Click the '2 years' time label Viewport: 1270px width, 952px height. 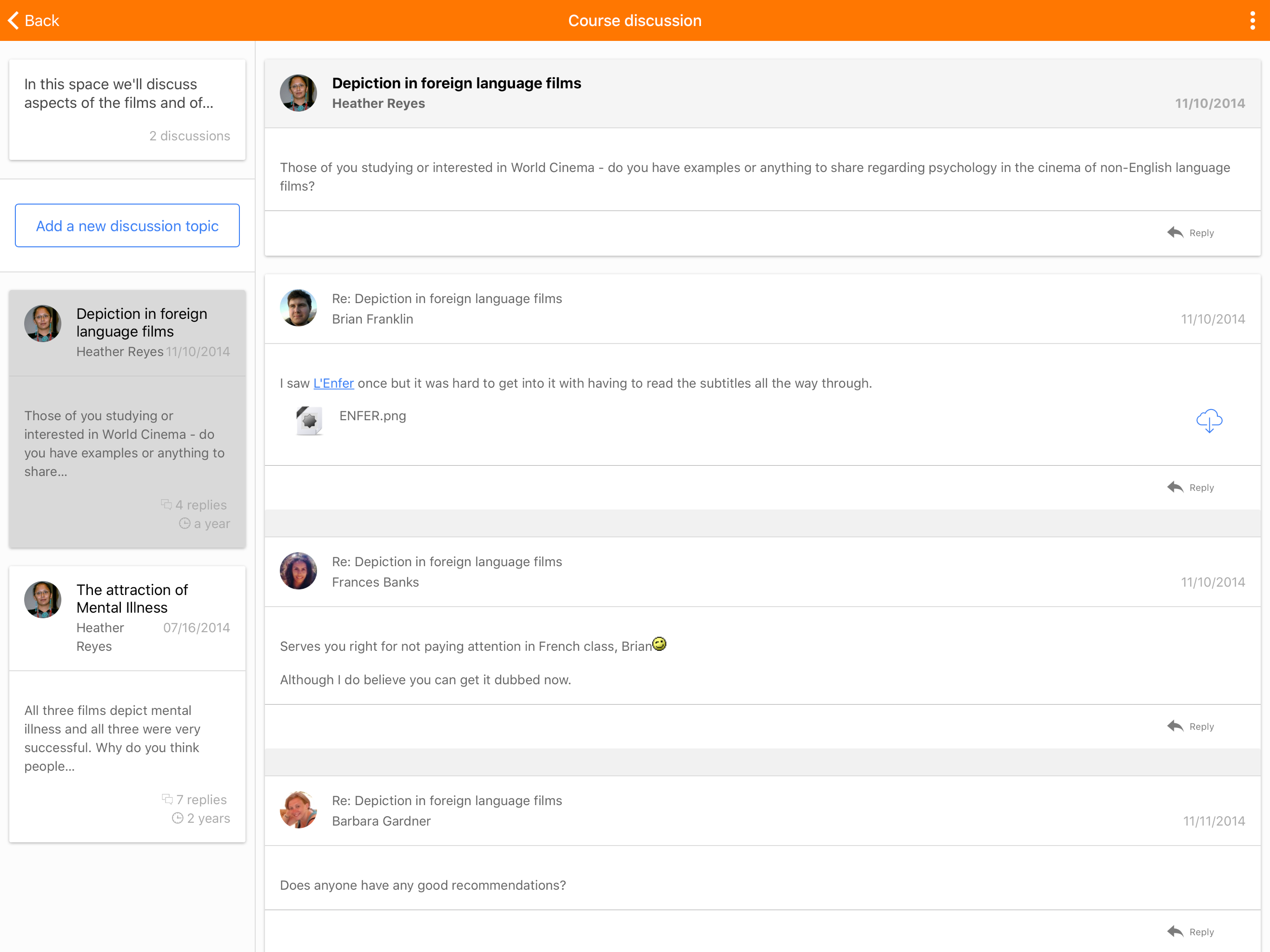pyautogui.click(x=208, y=819)
